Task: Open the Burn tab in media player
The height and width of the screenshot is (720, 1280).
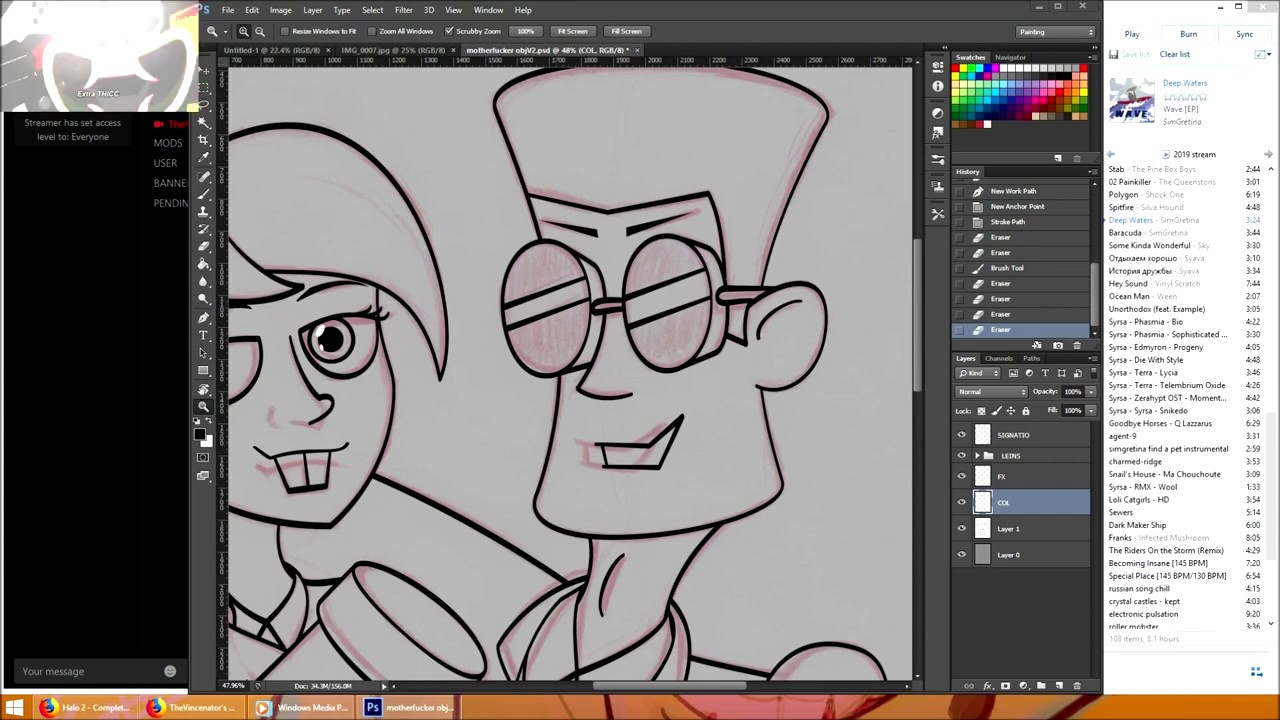Action: (1188, 34)
